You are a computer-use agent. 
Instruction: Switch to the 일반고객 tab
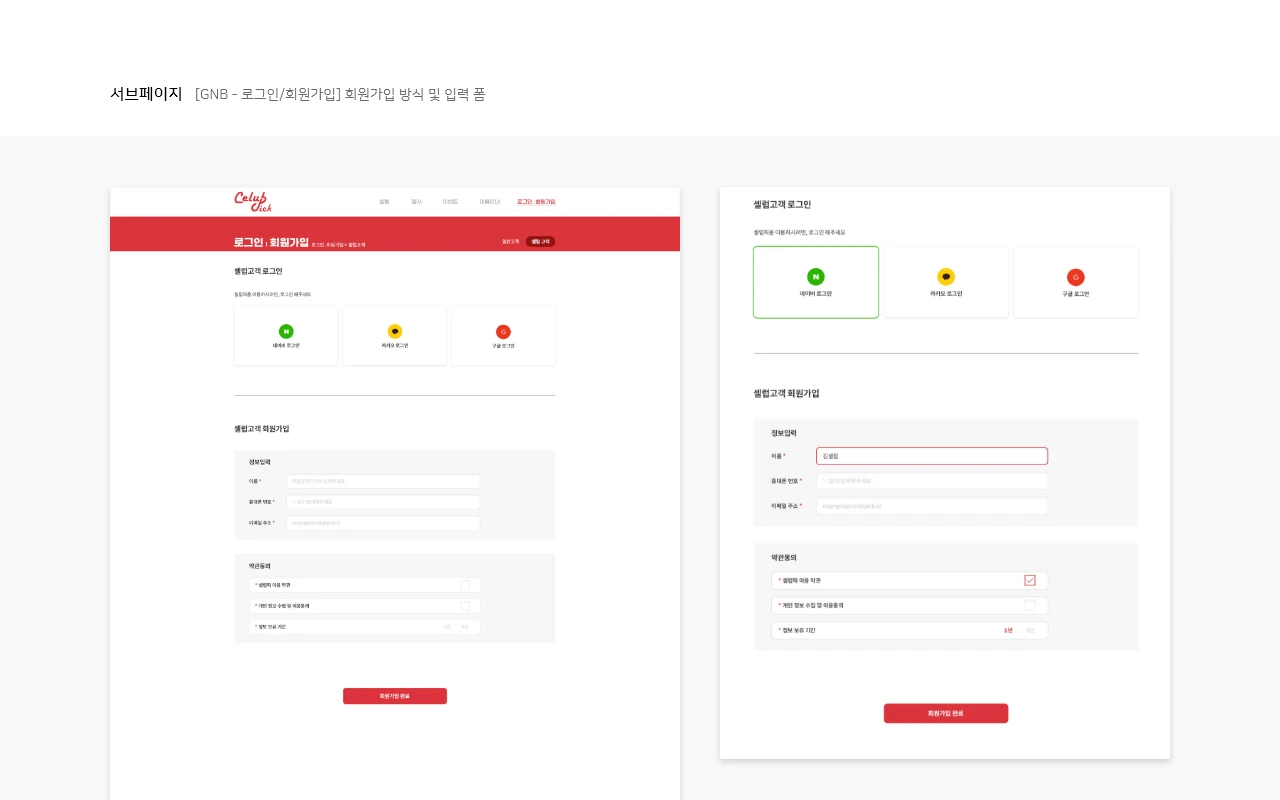(x=510, y=241)
